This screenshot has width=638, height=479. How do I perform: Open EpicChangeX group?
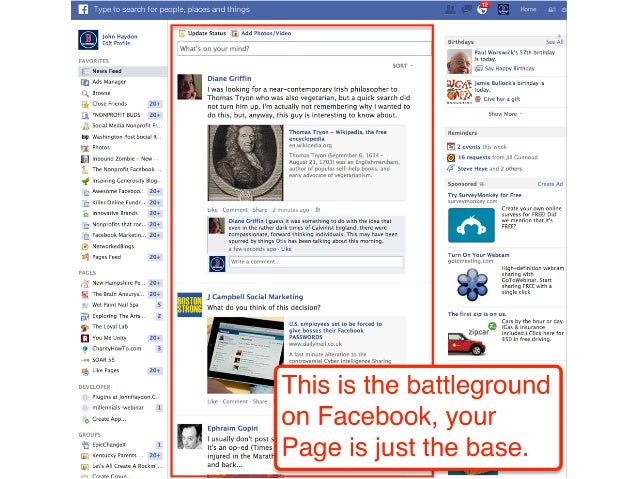[109, 445]
